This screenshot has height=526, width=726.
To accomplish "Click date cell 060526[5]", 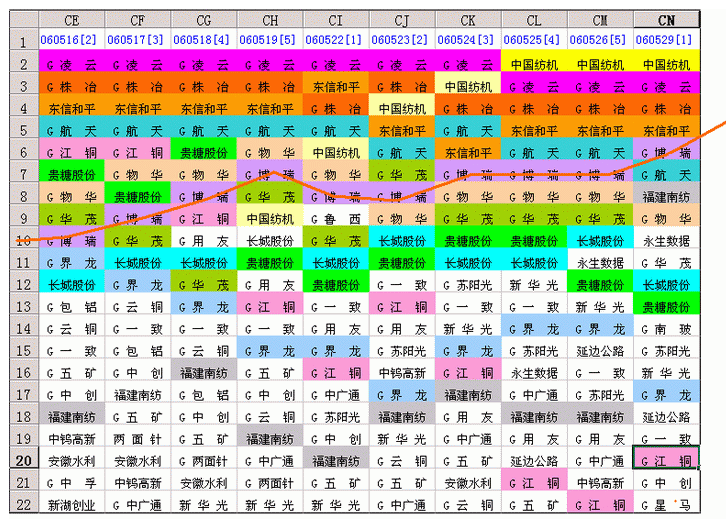I will (600, 40).
